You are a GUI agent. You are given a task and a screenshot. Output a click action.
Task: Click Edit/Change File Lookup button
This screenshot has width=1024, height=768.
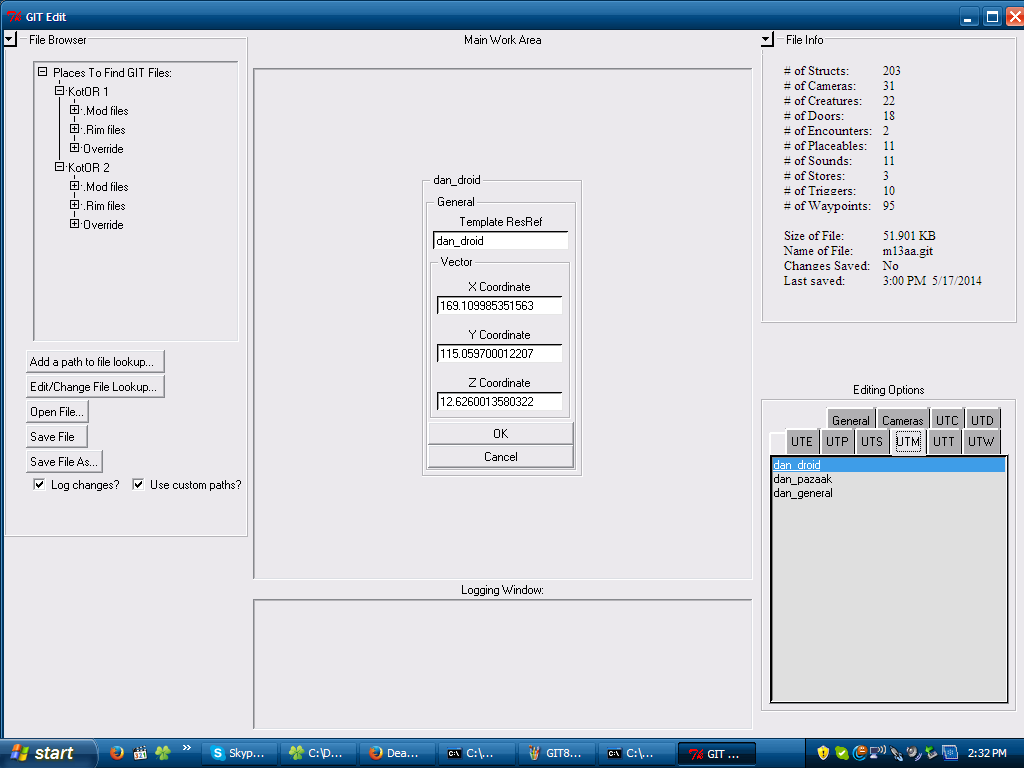pyautogui.click(x=95, y=387)
